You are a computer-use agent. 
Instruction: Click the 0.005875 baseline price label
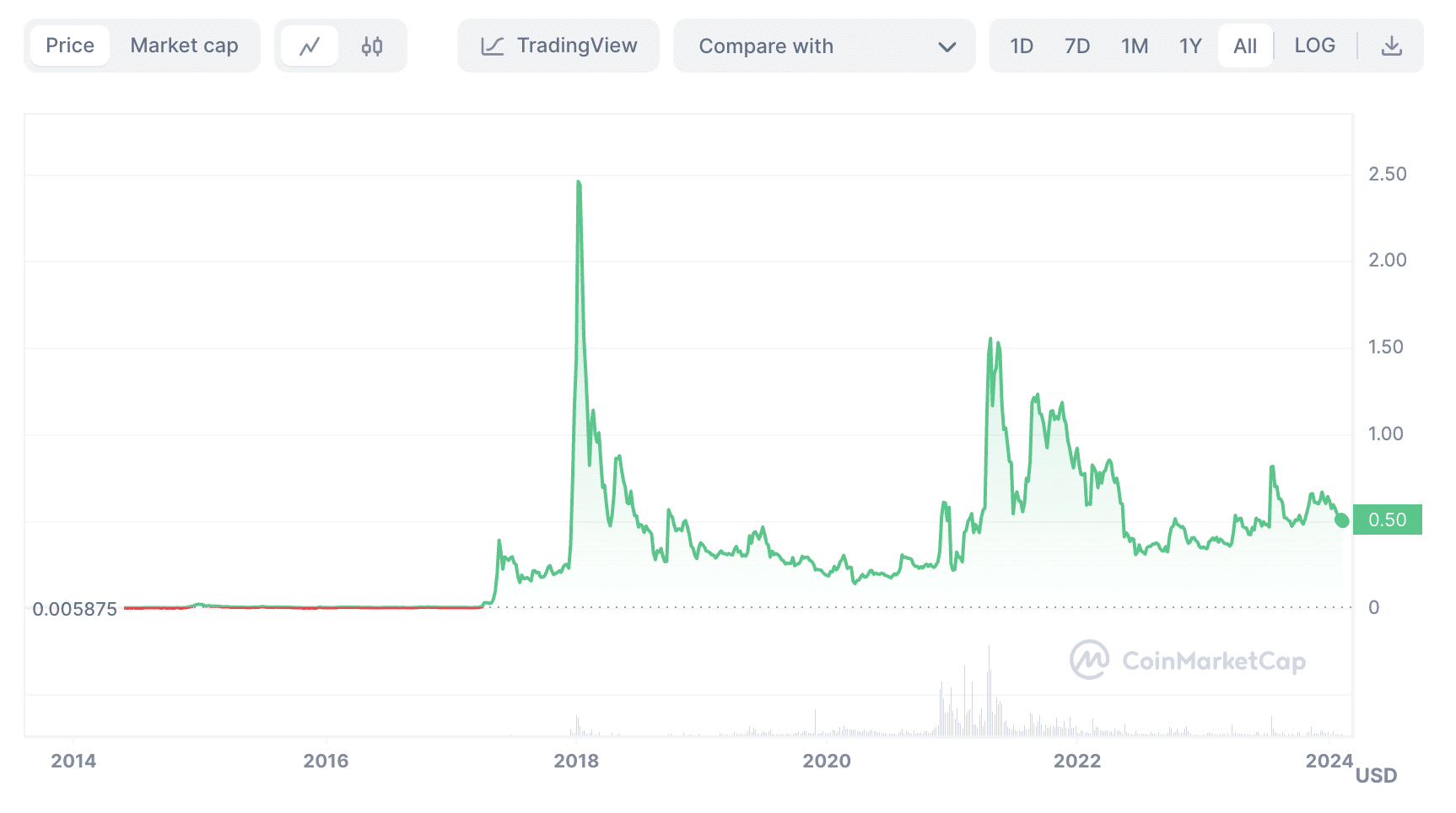[x=73, y=609]
